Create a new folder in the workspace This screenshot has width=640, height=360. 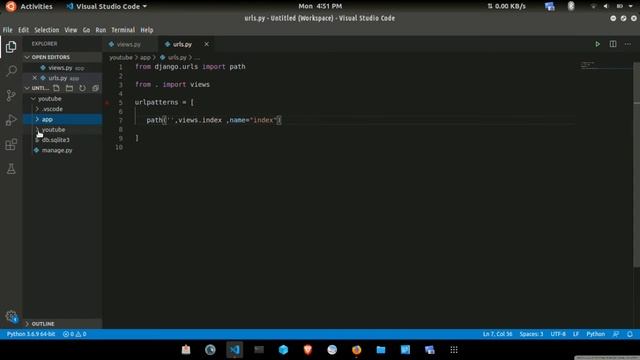point(69,88)
